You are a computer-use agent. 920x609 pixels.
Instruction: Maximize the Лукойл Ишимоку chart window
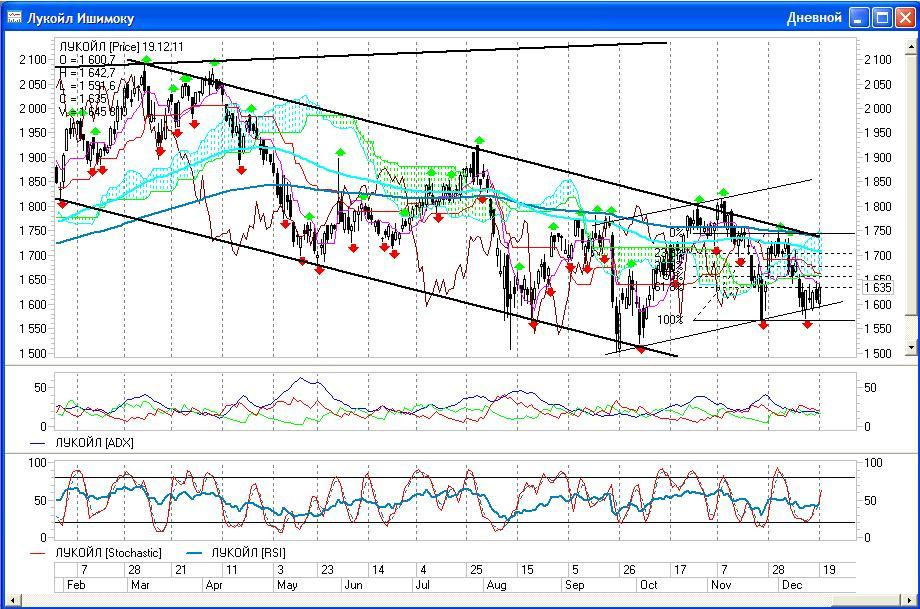[x=882, y=18]
